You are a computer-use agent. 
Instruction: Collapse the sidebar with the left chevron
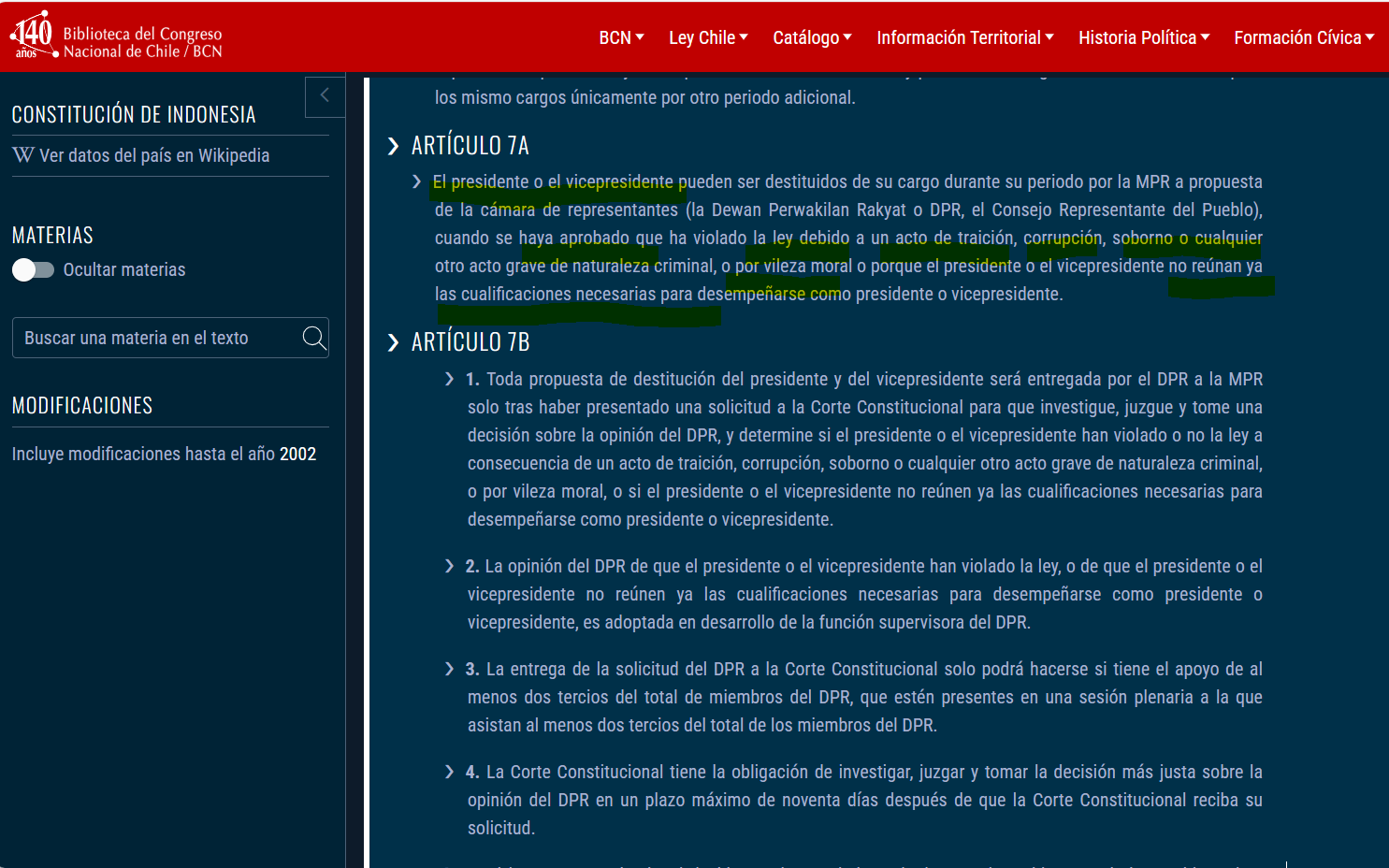325,95
